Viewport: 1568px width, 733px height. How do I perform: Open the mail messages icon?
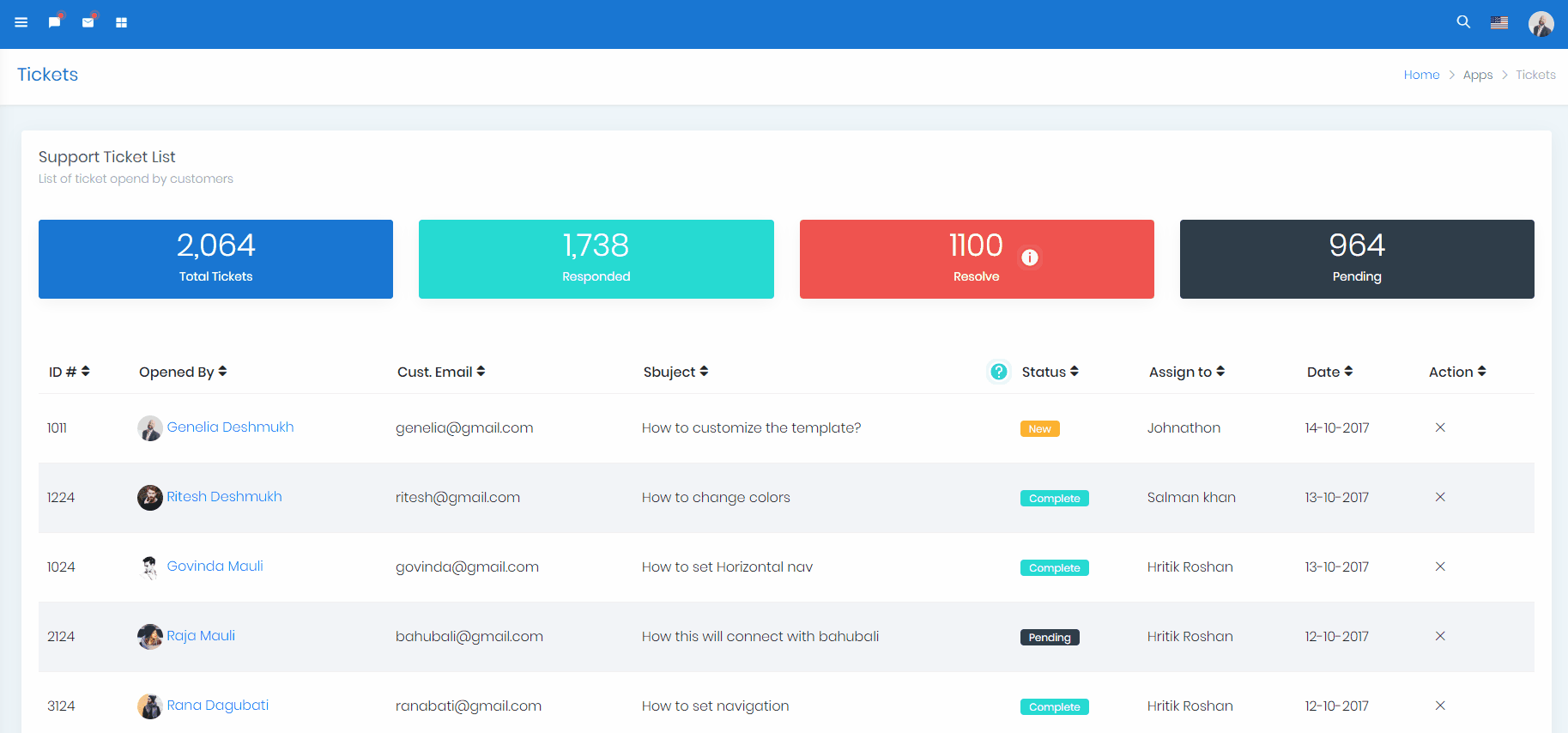[88, 22]
